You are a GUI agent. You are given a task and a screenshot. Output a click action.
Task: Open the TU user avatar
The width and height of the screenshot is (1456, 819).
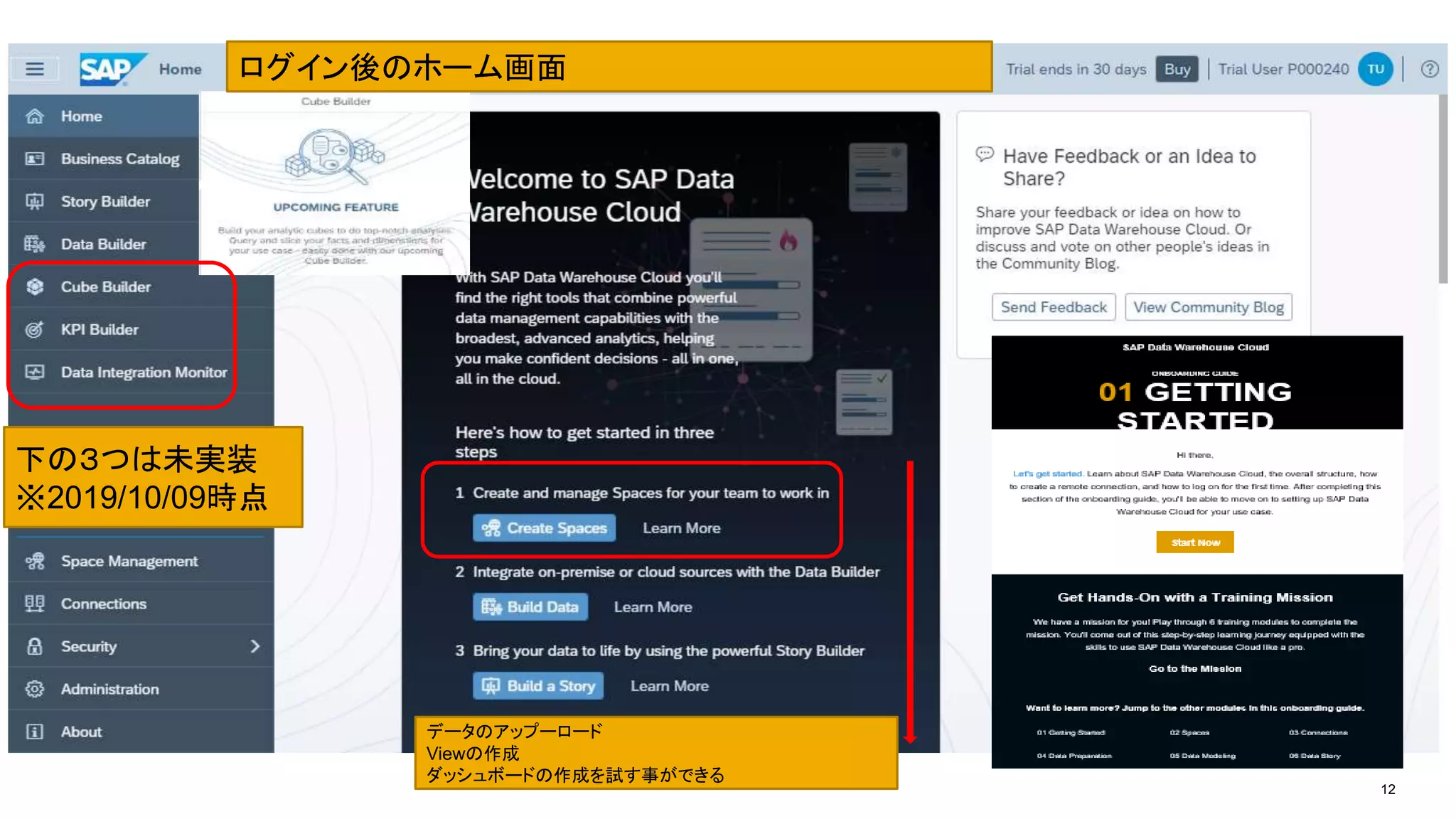[x=1375, y=69]
